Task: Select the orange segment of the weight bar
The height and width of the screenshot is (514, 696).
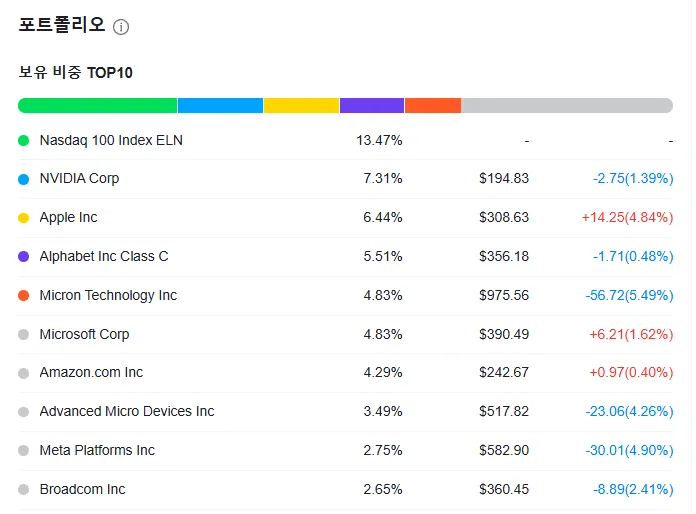Action: tap(433, 106)
